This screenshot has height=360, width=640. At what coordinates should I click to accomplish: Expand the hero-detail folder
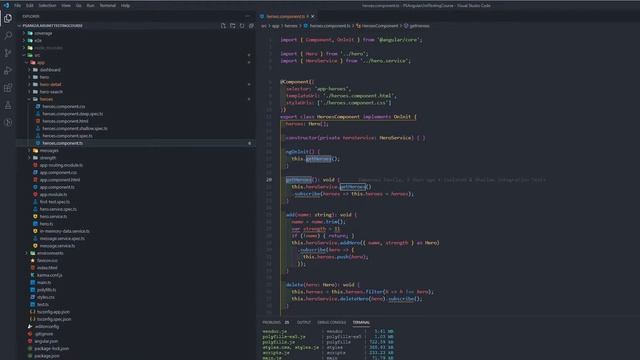click(x=51, y=84)
